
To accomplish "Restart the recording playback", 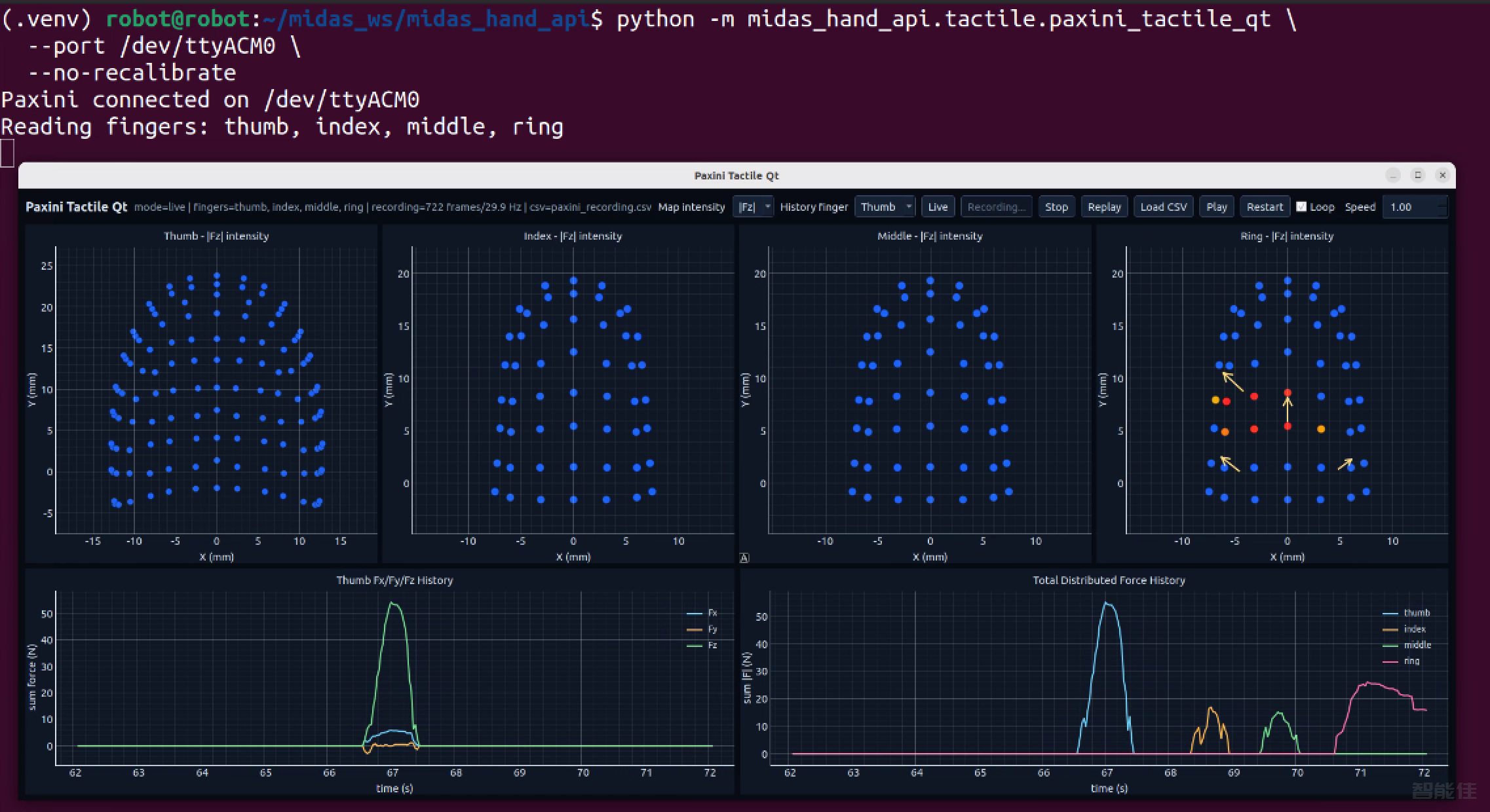I will click(x=1265, y=207).
